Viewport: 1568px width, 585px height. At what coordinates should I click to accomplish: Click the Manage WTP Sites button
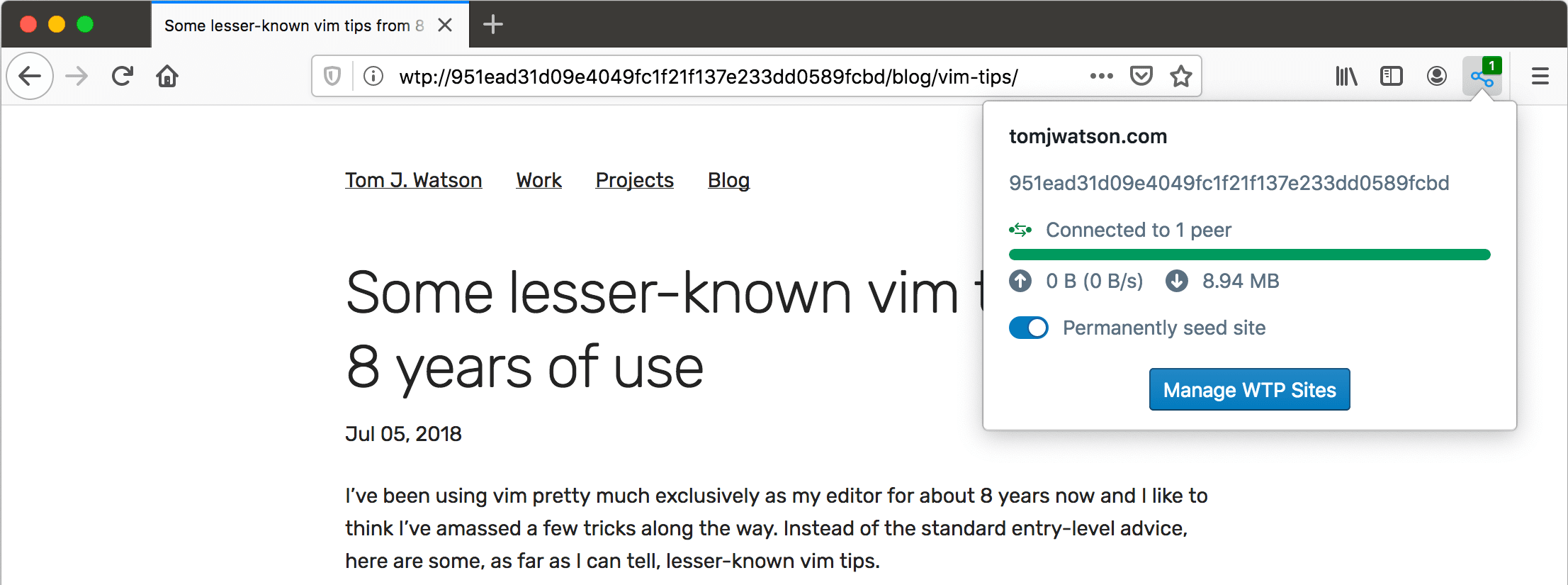pyautogui.click(x=1249, y=389)
